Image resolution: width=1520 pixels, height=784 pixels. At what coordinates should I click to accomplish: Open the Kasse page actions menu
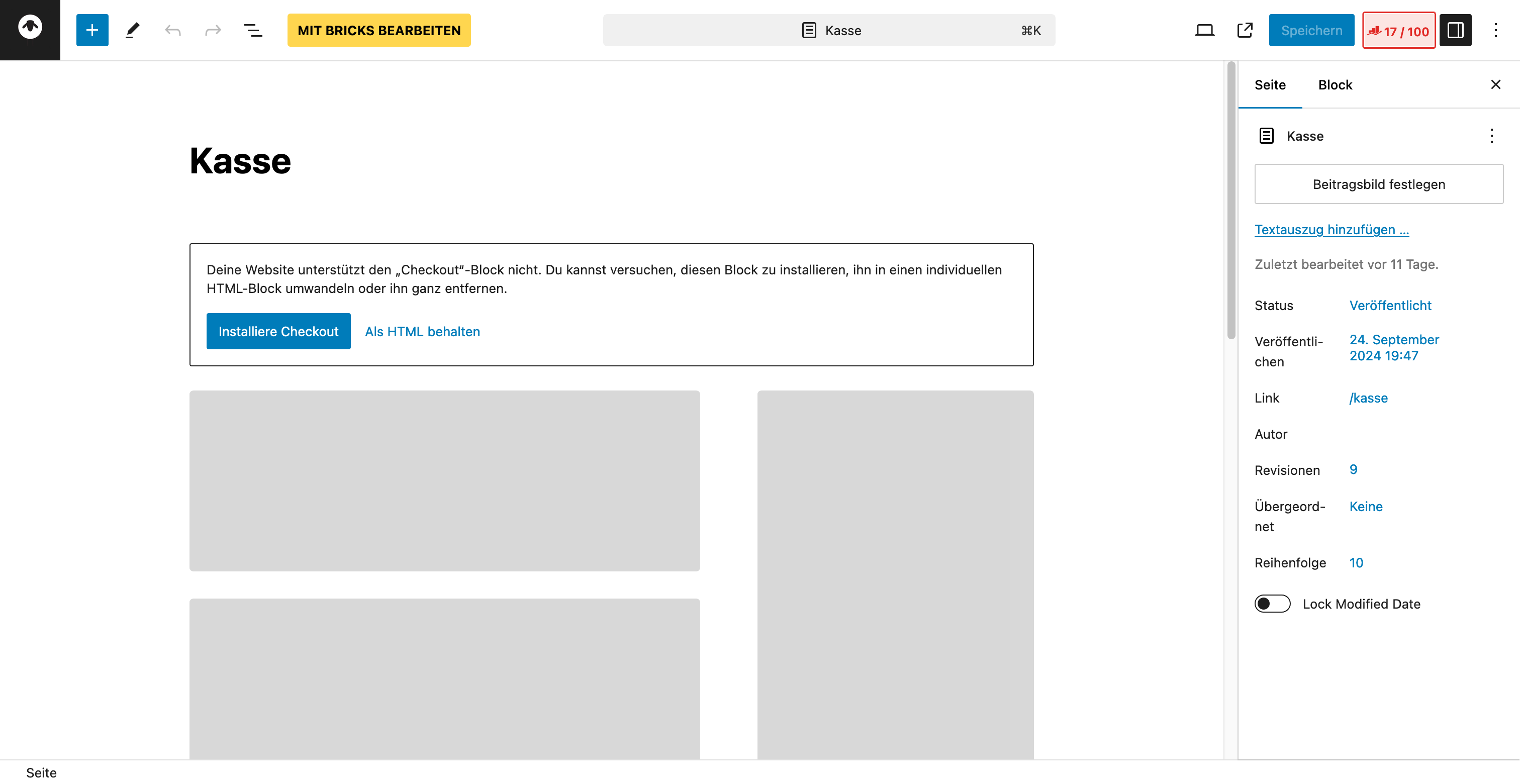pyautogui.click(x=1491, y=136)
